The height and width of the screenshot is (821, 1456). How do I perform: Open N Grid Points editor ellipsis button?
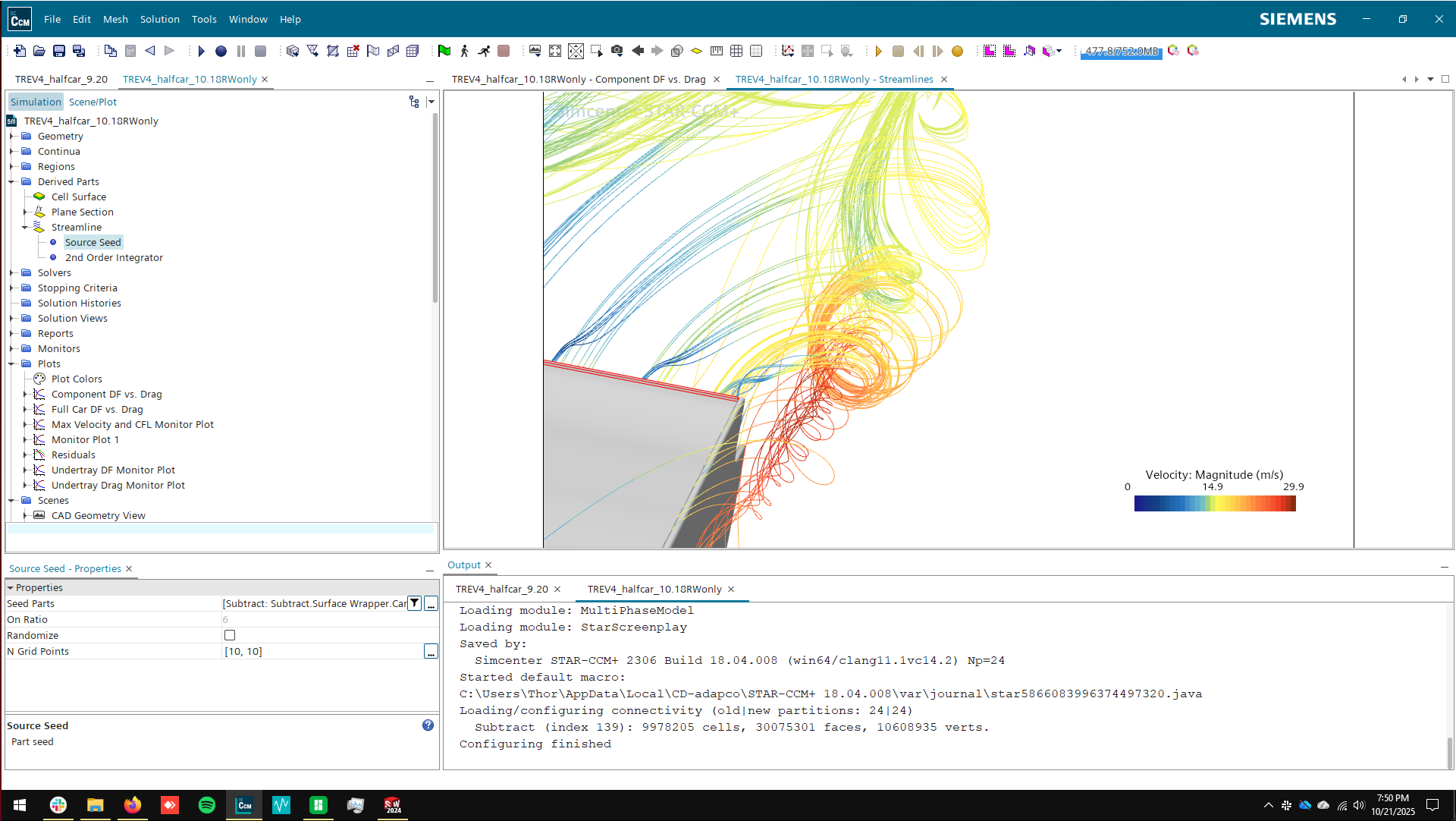tap(431, 652)
